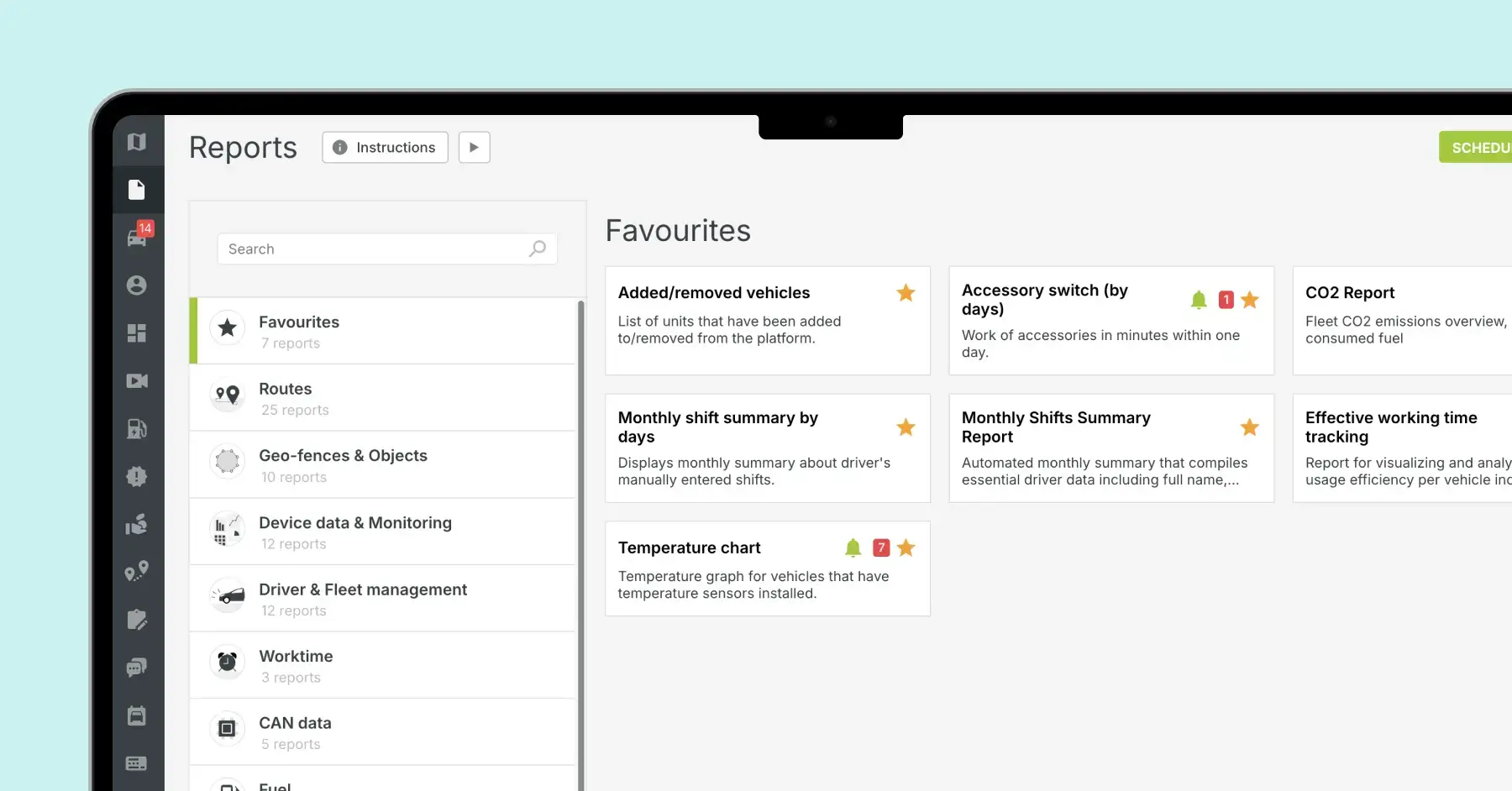Focus the Search reports field
Screen dimensions: 1512x791
coord(387,249)
